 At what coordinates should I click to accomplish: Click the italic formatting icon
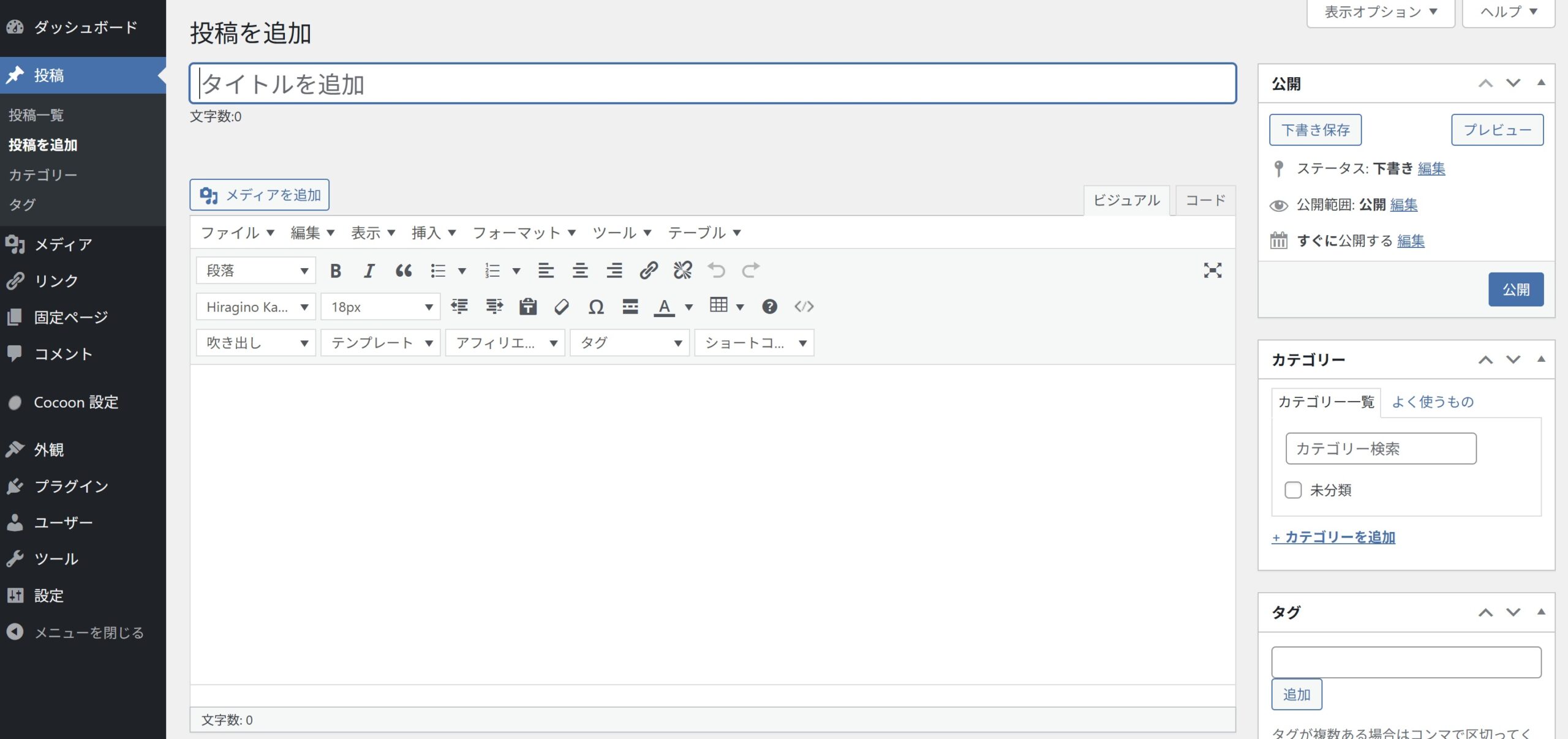point(369,271)
